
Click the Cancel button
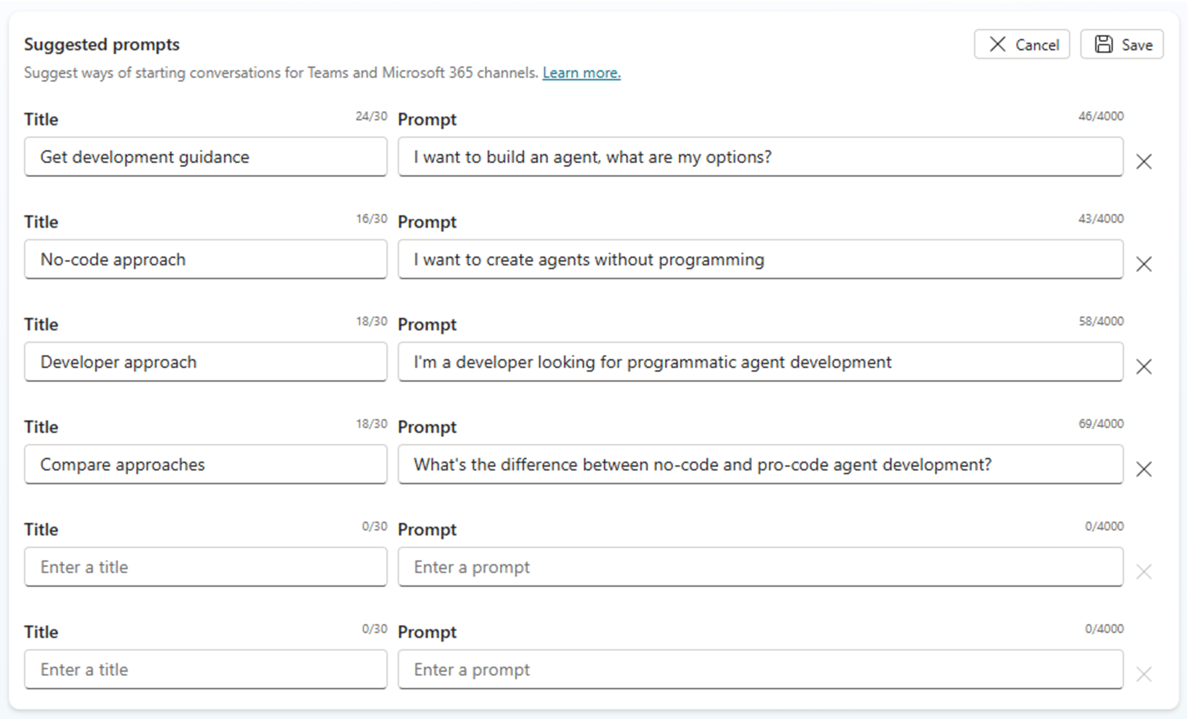point(1022,45)
